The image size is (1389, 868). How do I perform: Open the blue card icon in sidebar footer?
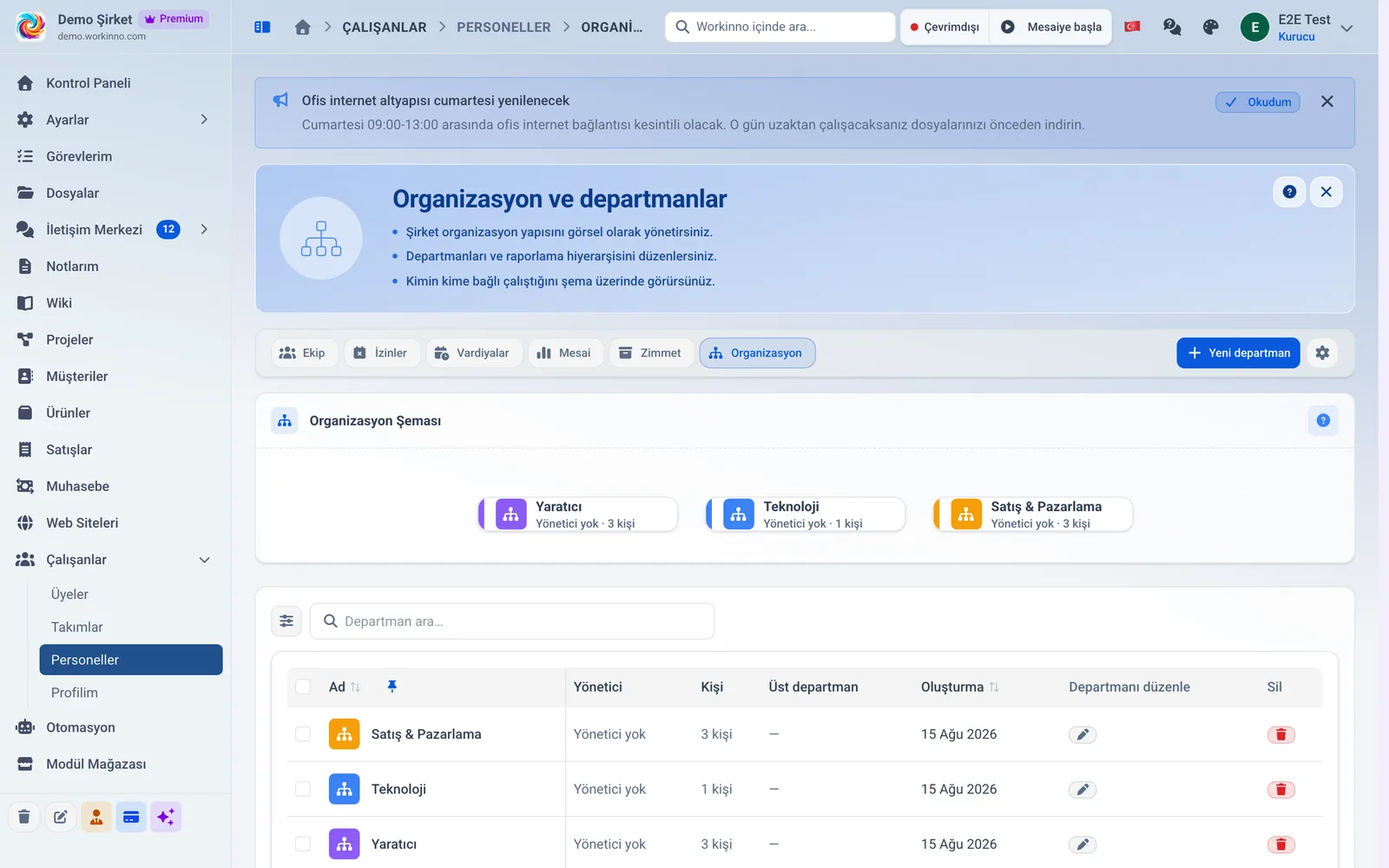coord(131,817)
